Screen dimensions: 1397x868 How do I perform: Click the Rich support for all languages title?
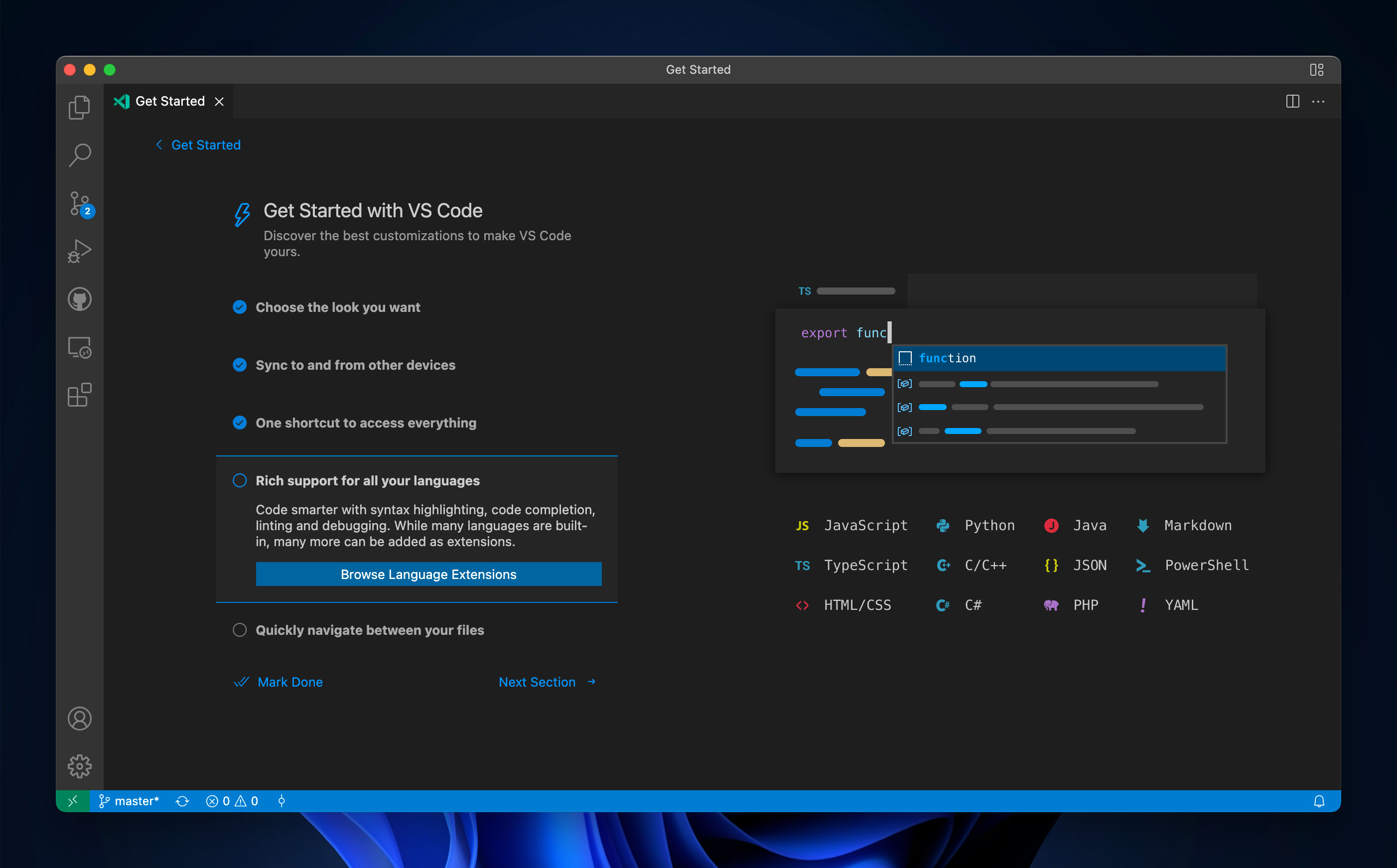(x=367, y=480)
